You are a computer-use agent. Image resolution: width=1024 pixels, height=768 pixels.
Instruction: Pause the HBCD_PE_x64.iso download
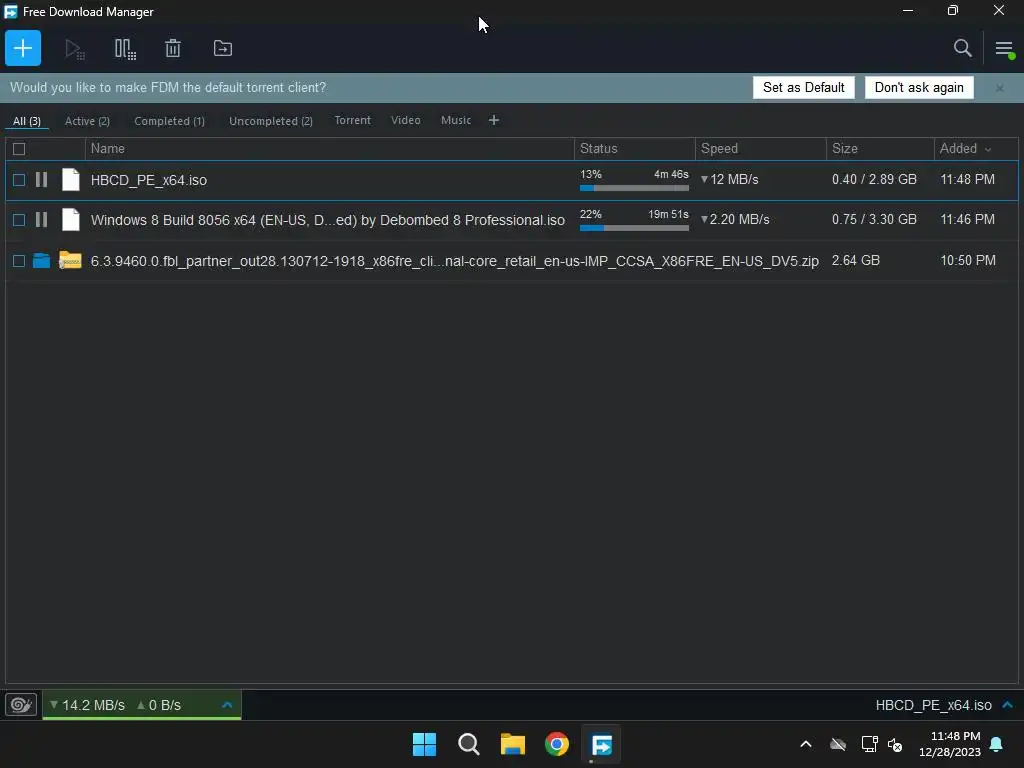click(x=41, y=180)
